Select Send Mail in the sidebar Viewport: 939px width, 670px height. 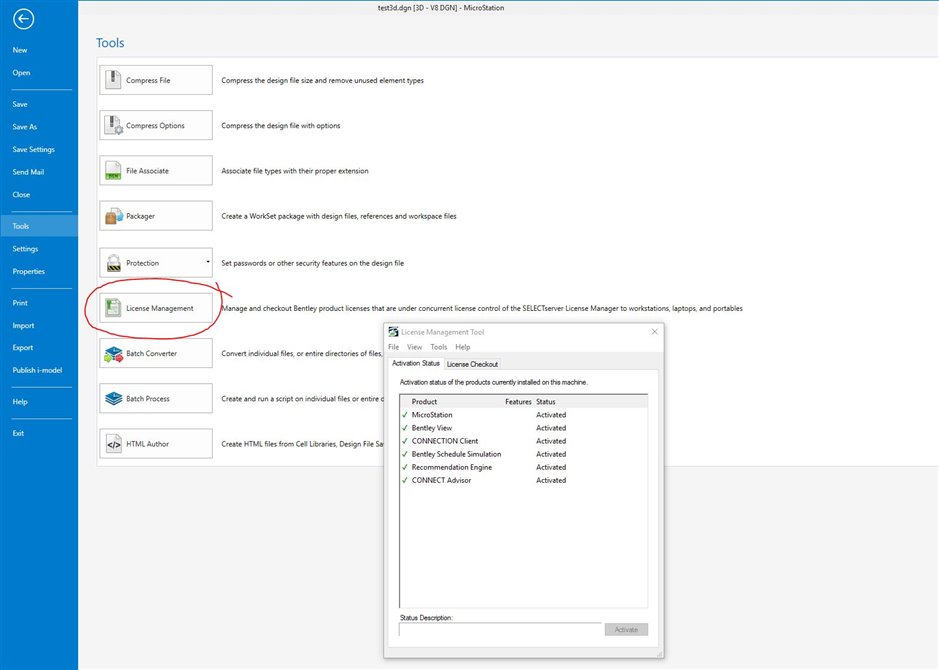[28, 172]
